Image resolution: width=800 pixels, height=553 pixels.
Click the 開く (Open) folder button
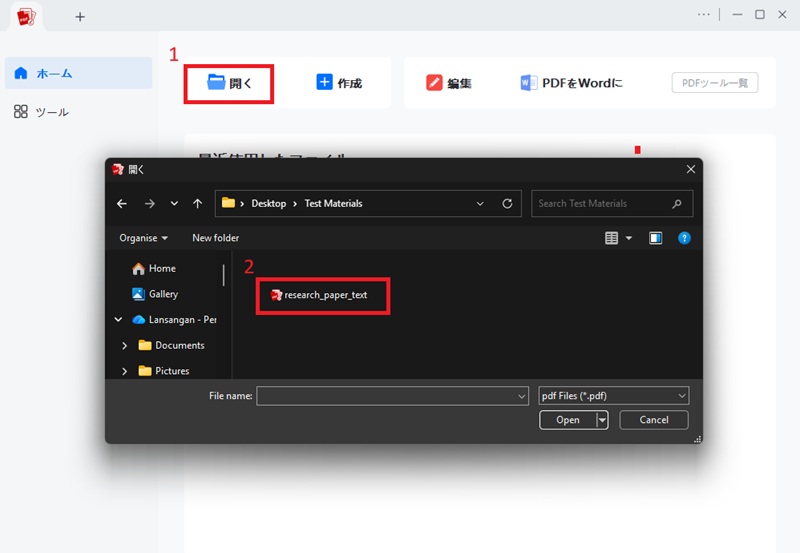(229, 83)
